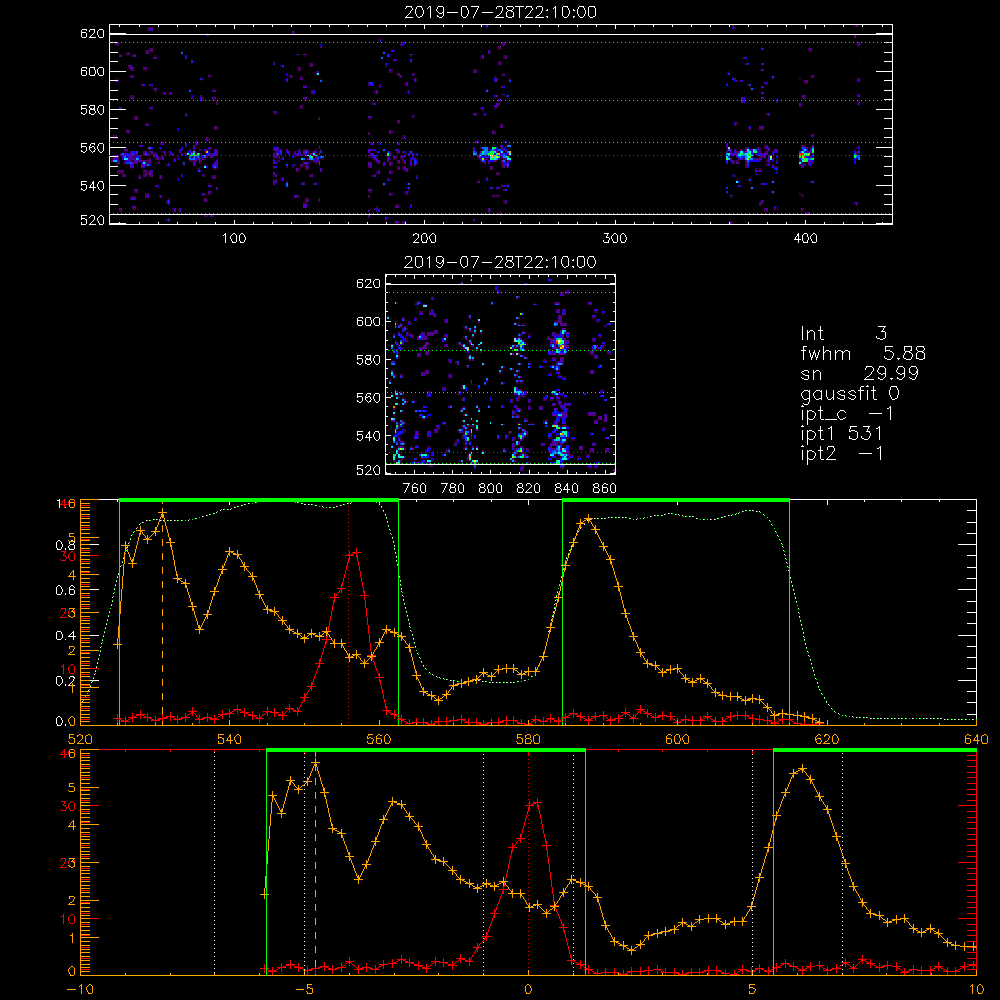Click the timestamp title above the middle image
Image resolution: width=1000 pixels, height=1000 pixels.
pyautogui.click(x=501, y=262)
